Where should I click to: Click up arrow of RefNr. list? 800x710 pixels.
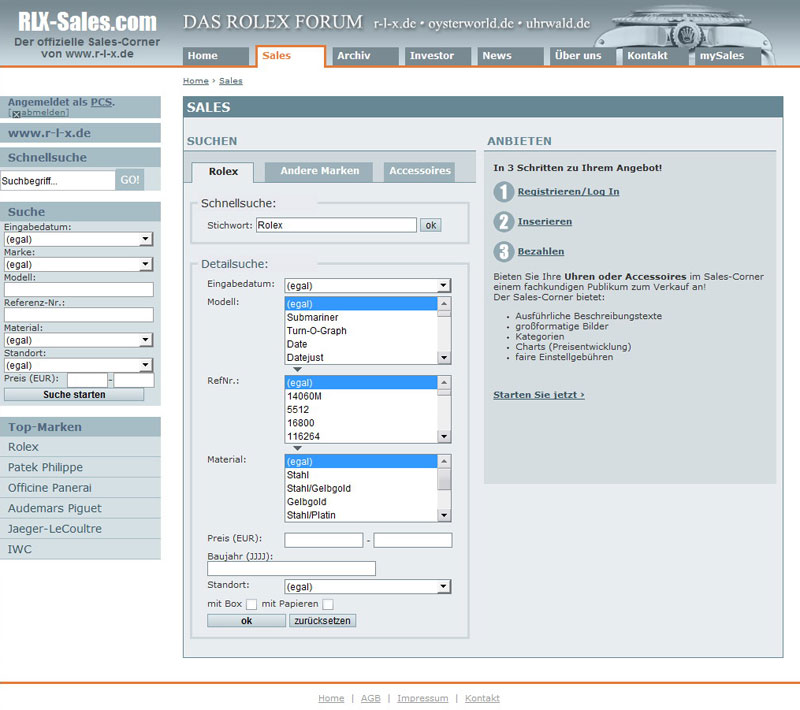pos(444,383)
